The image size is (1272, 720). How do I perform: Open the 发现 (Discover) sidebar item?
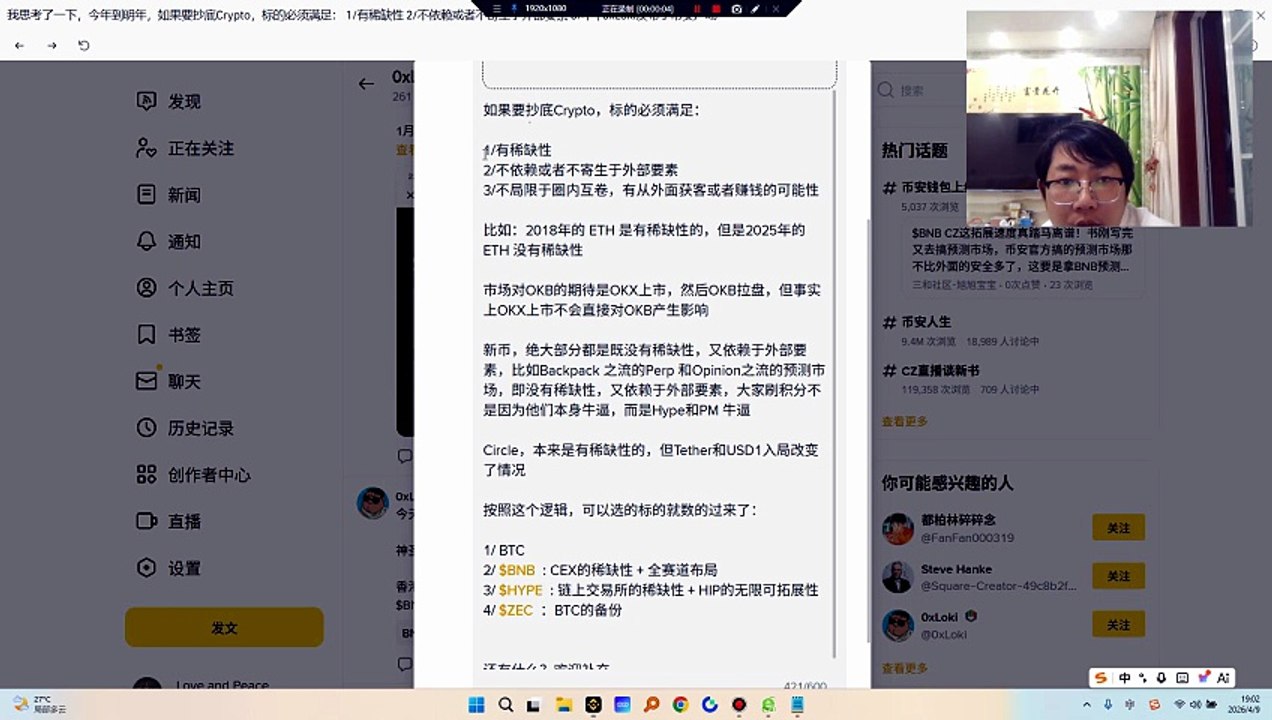168,101
